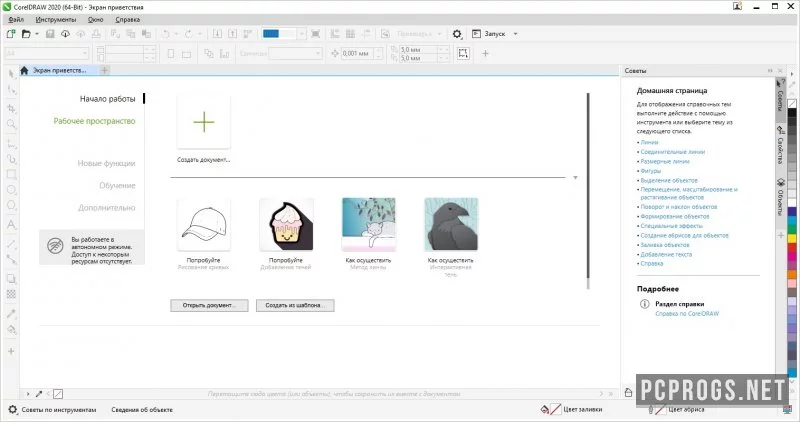Toggle the snap off icon
Screen dimensions: 800x422
coord(386,34)
